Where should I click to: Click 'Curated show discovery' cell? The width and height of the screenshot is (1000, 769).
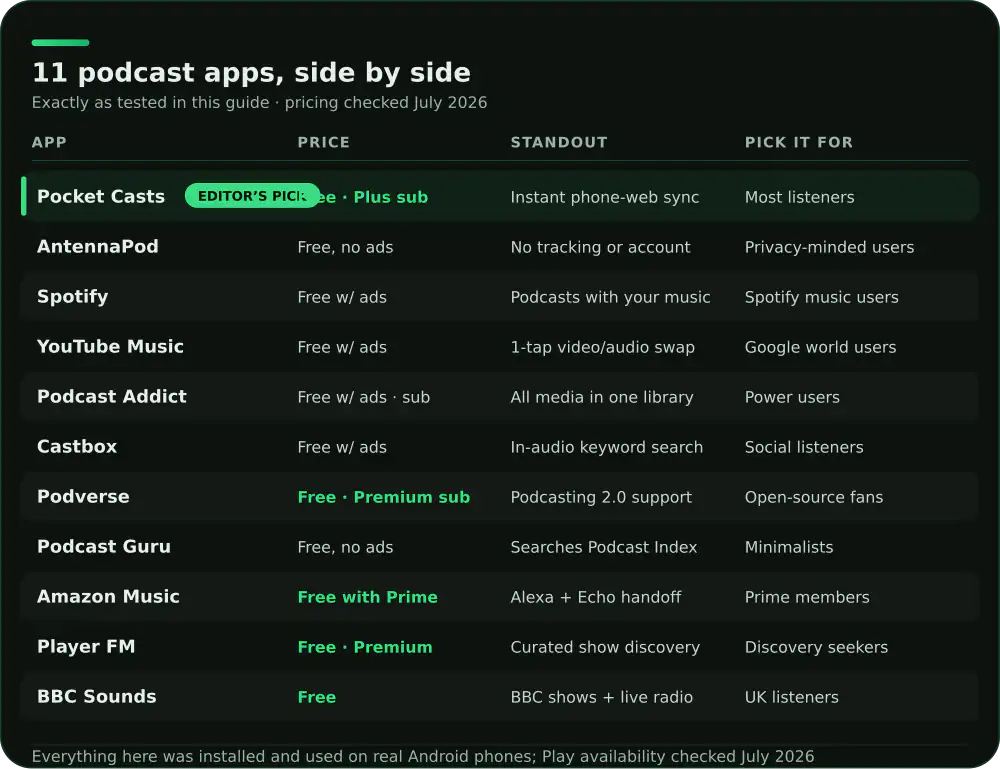(x=605, y=647)
